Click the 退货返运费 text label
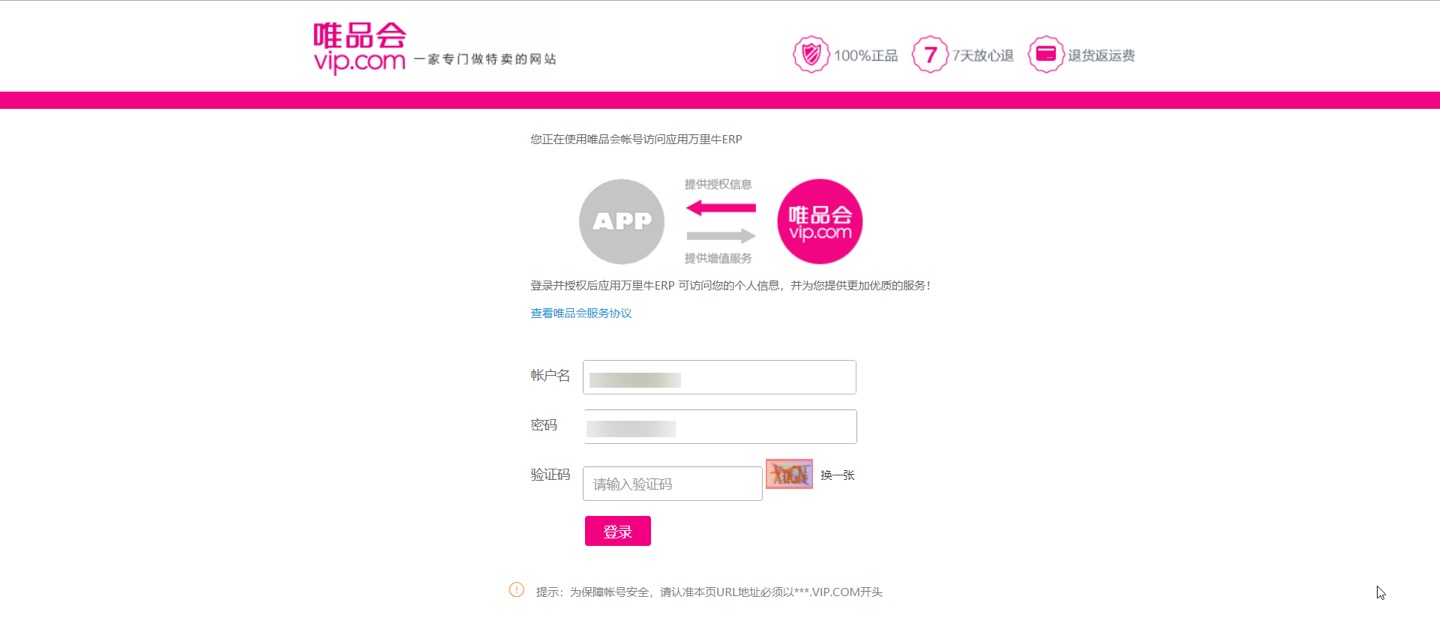 tap(1101, 56)
